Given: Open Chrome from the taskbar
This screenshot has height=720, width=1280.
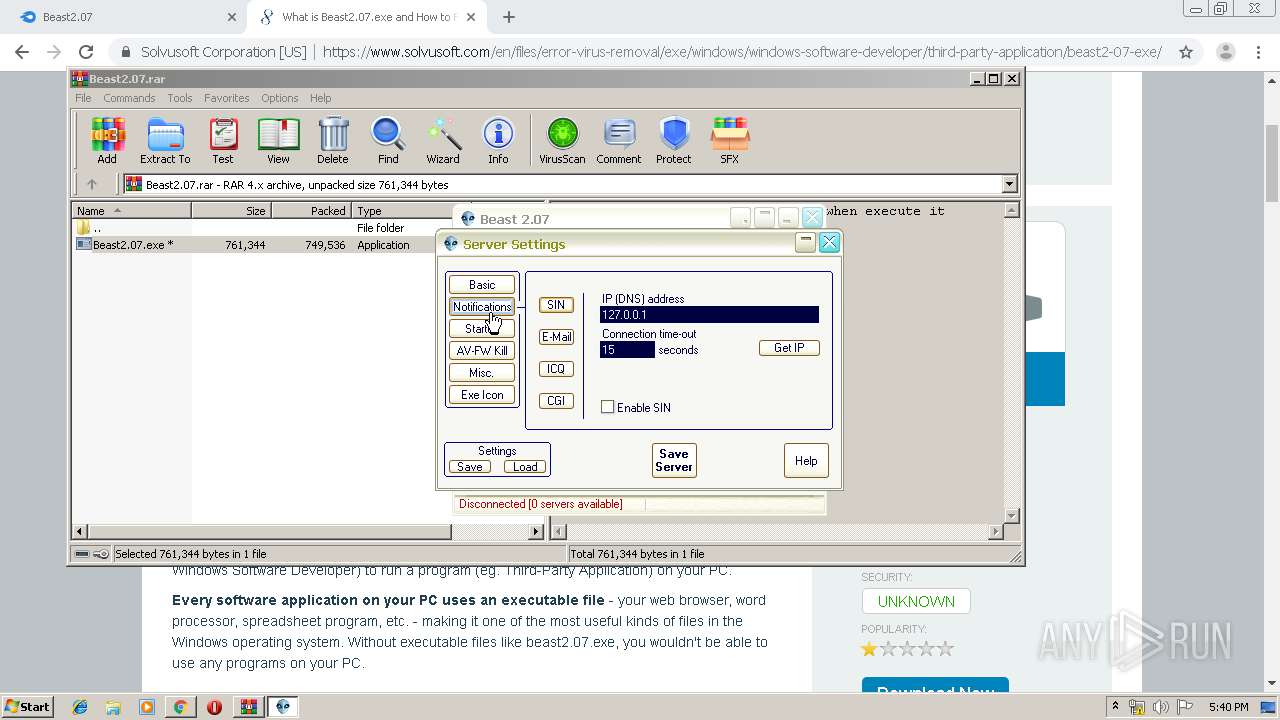Looking at the screenshot, I should pos(180,707).
